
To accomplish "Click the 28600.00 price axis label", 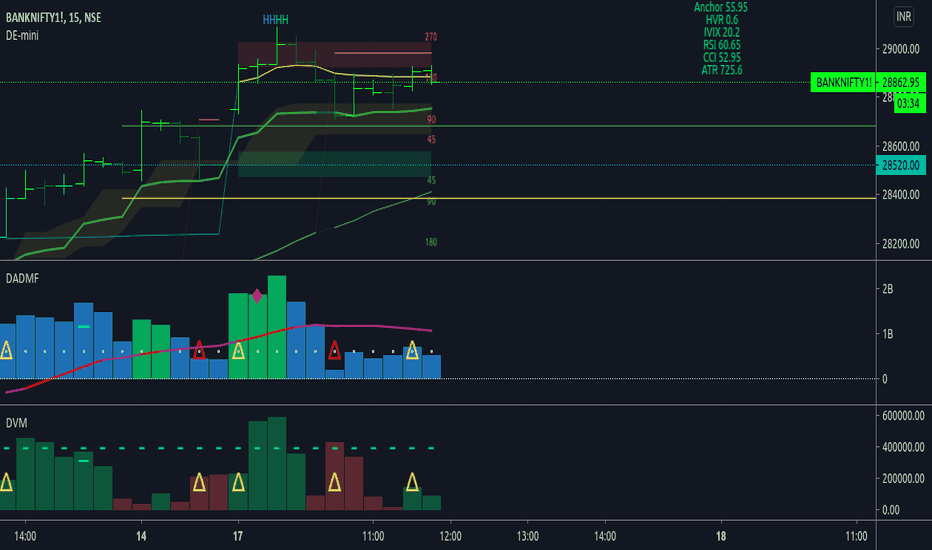I will point(900,146).
